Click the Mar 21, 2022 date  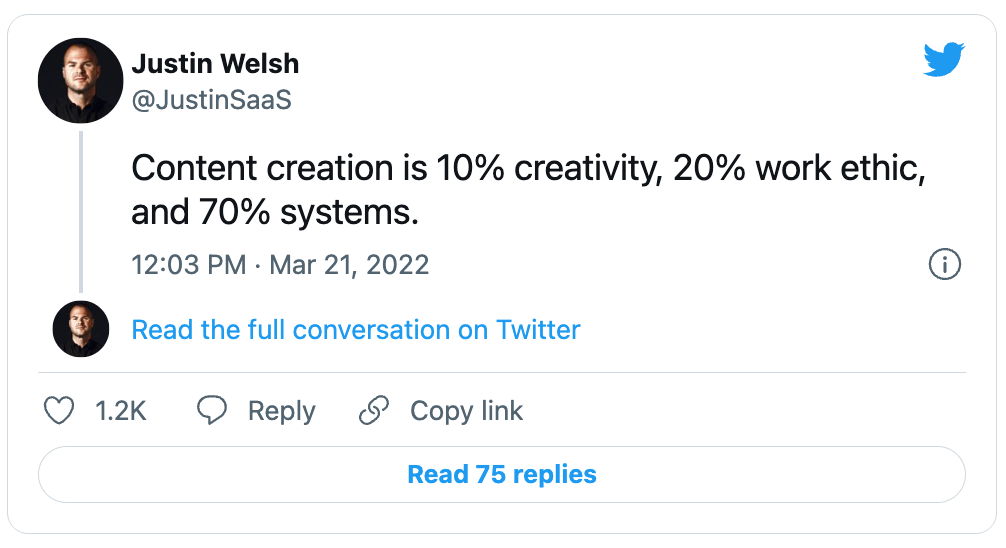pos(349,265)
